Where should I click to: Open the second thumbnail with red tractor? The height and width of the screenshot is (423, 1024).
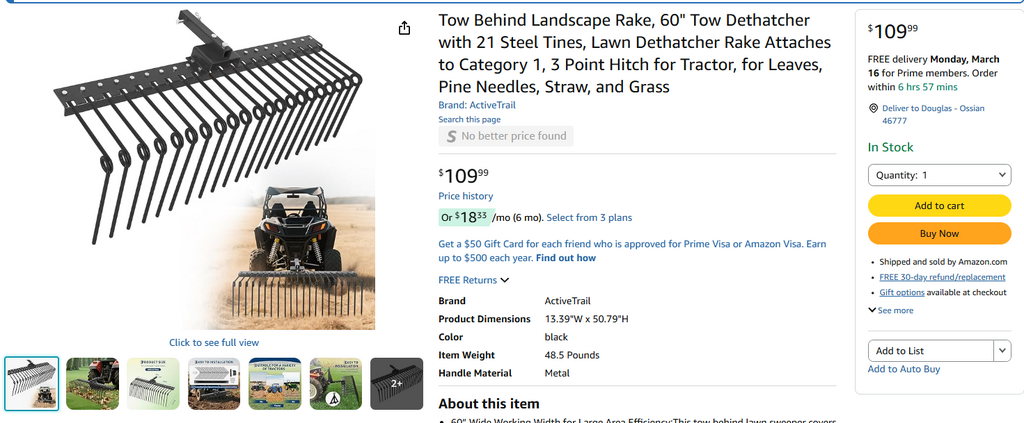[x=93, y=383]
